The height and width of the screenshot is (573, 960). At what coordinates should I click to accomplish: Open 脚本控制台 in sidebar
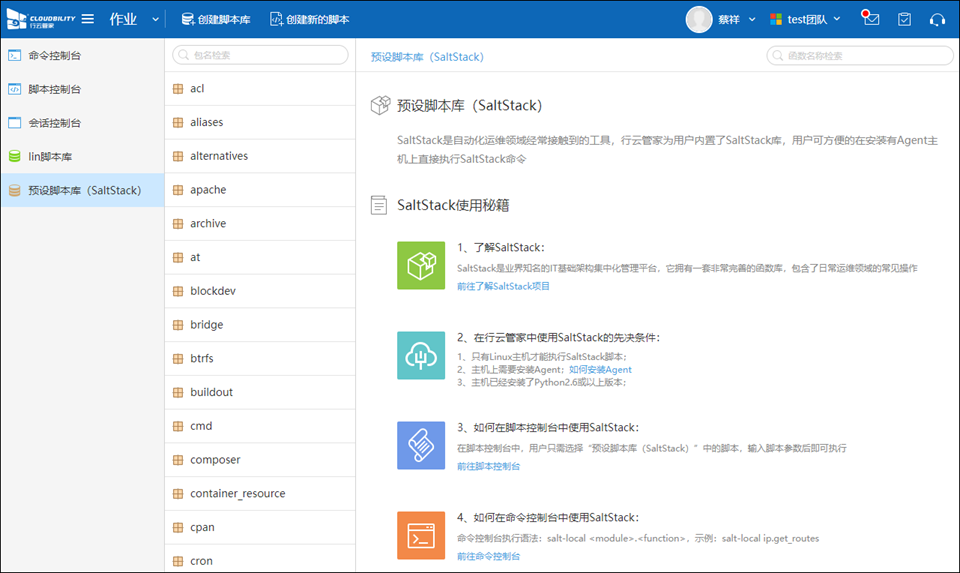click(83, 89)
